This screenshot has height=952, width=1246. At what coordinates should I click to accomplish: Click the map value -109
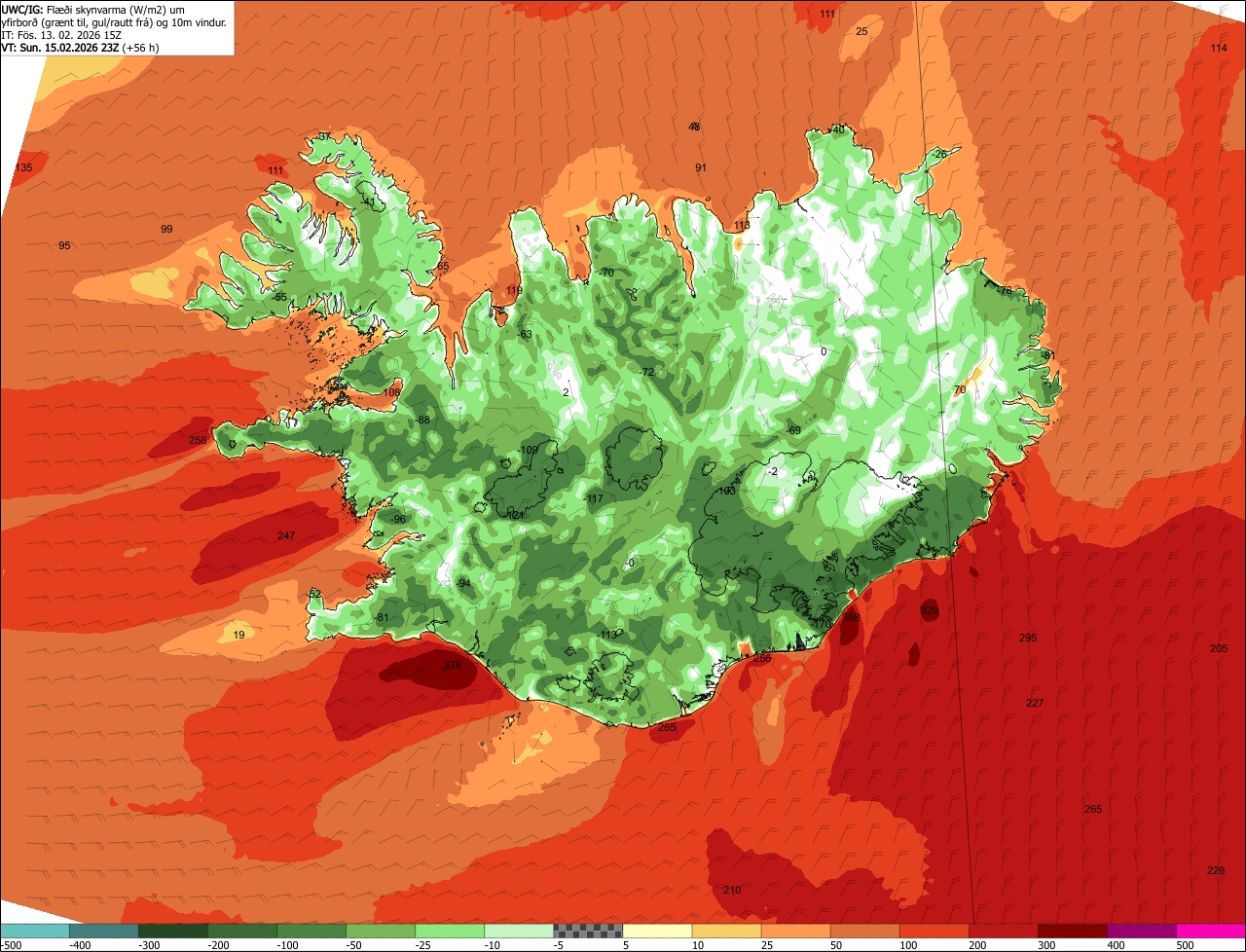click(529, 451)
